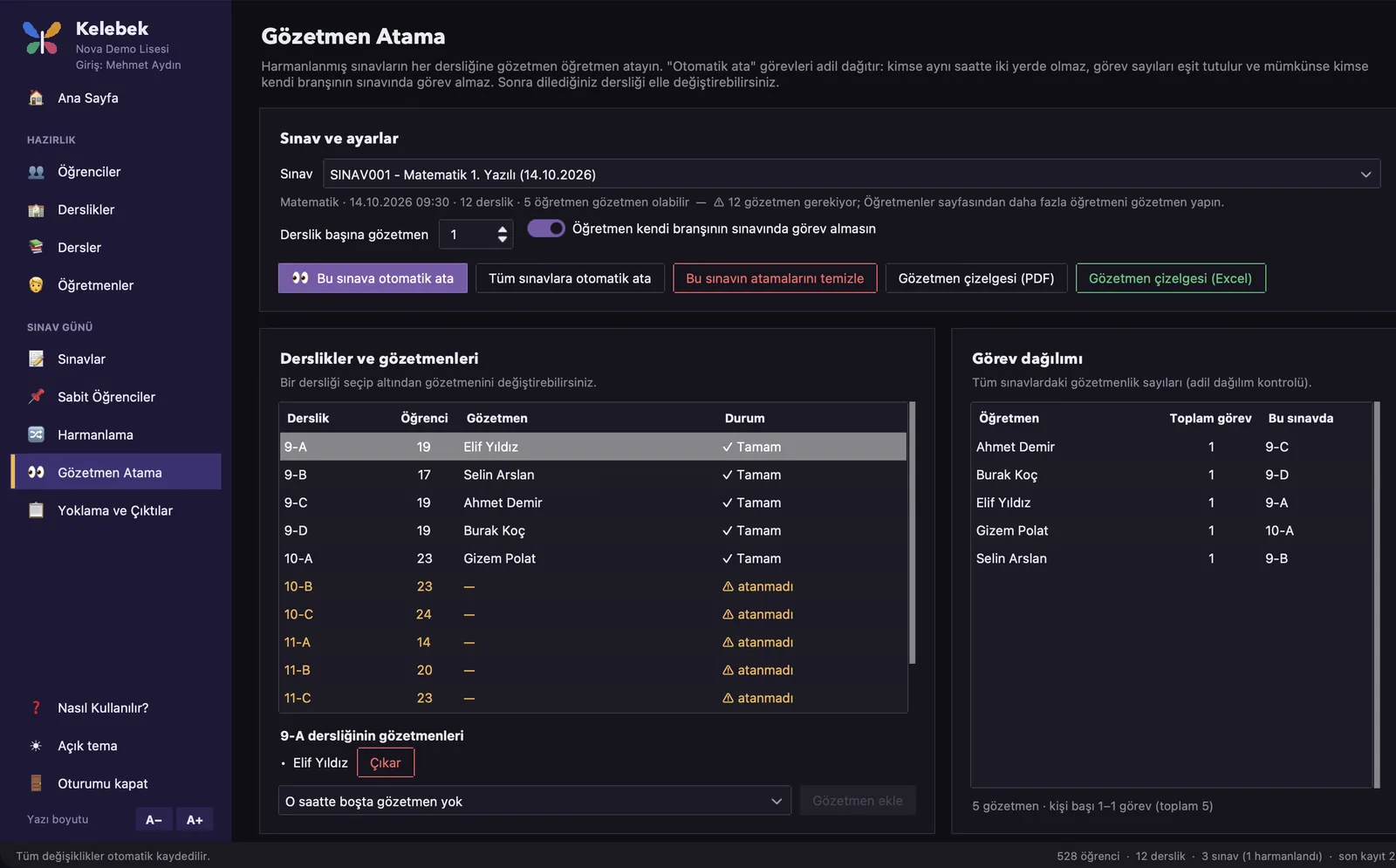Switch to Açık tema

click(x=87, y=746)
